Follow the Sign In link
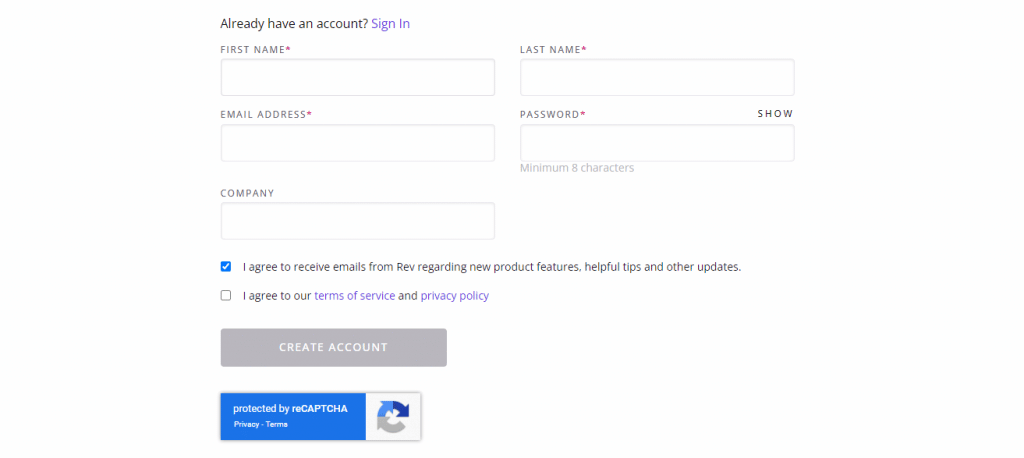 (x=391, y=24)
